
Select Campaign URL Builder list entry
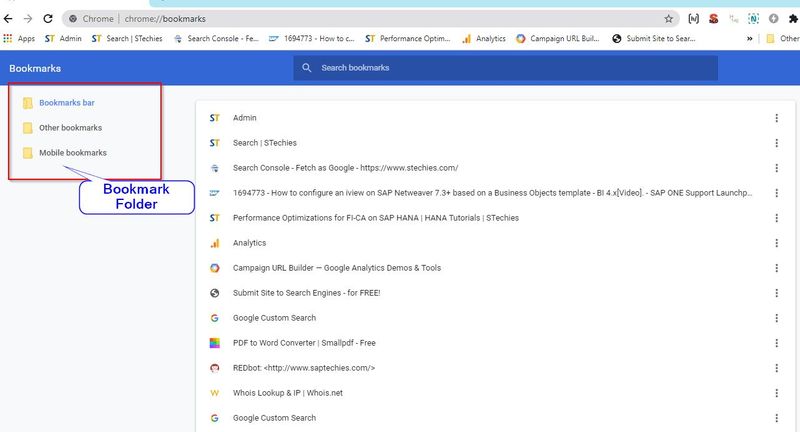pyautogui.click(x=495, y=268)
